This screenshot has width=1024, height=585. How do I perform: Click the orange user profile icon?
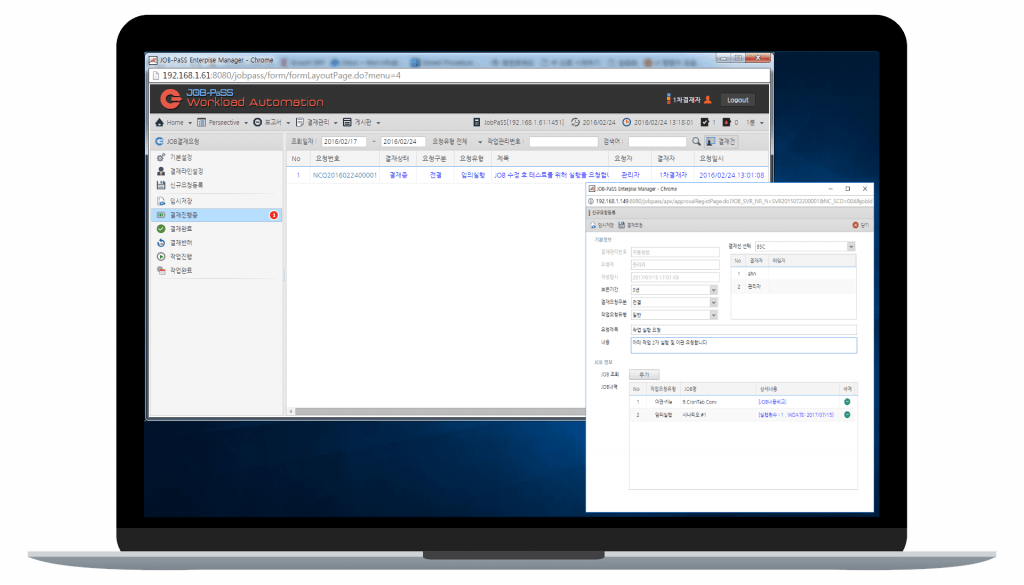tap(708, 99)
